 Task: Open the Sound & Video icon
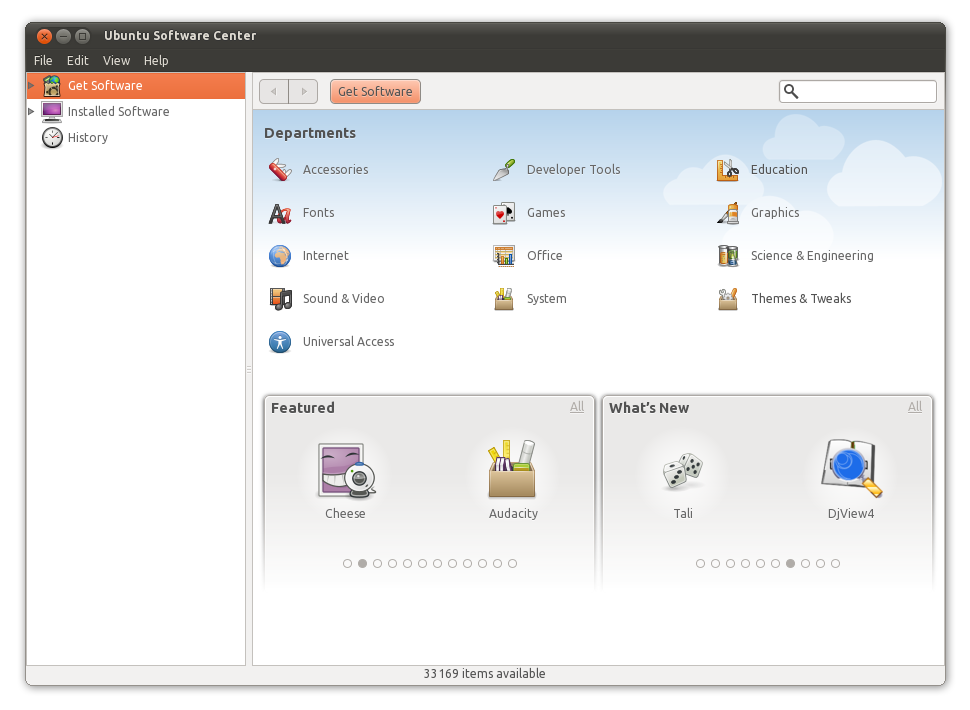[x=280, y=299]
